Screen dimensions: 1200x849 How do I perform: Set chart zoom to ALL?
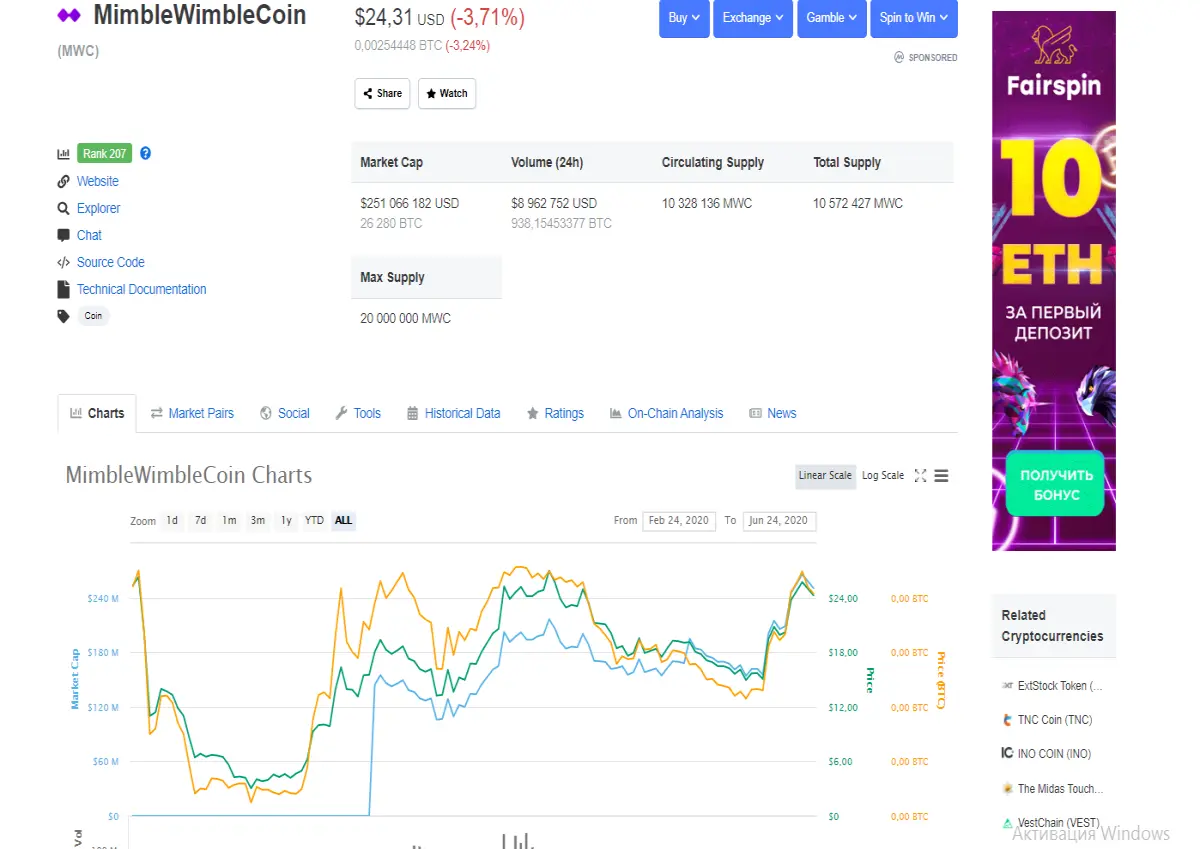tap(343, 521)
